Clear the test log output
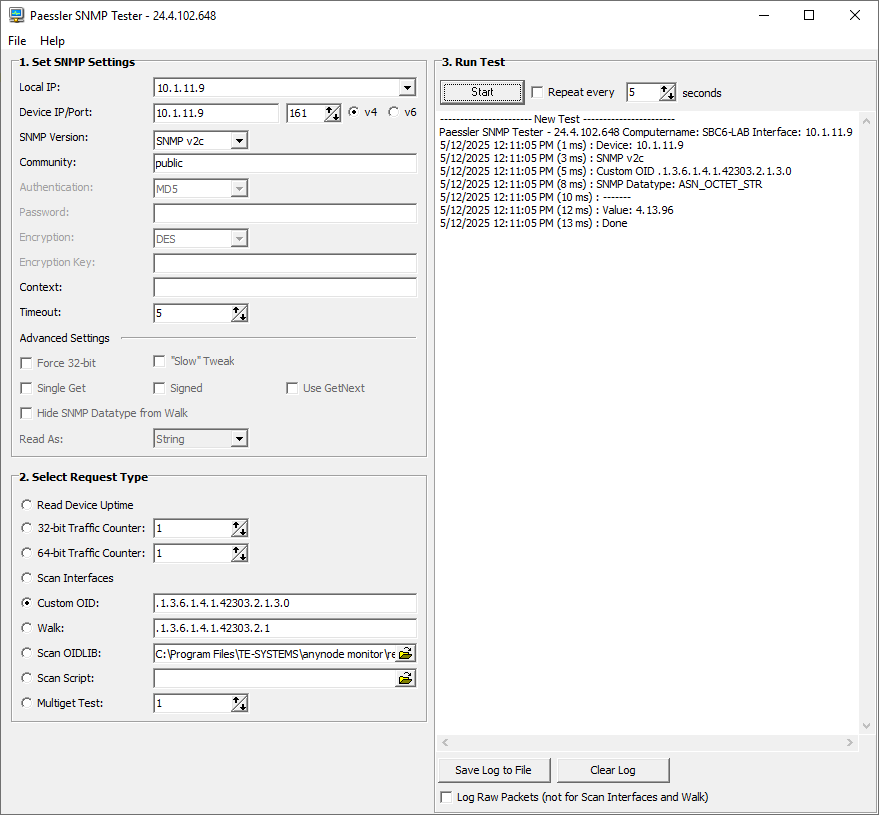 [x=612, y=770]
